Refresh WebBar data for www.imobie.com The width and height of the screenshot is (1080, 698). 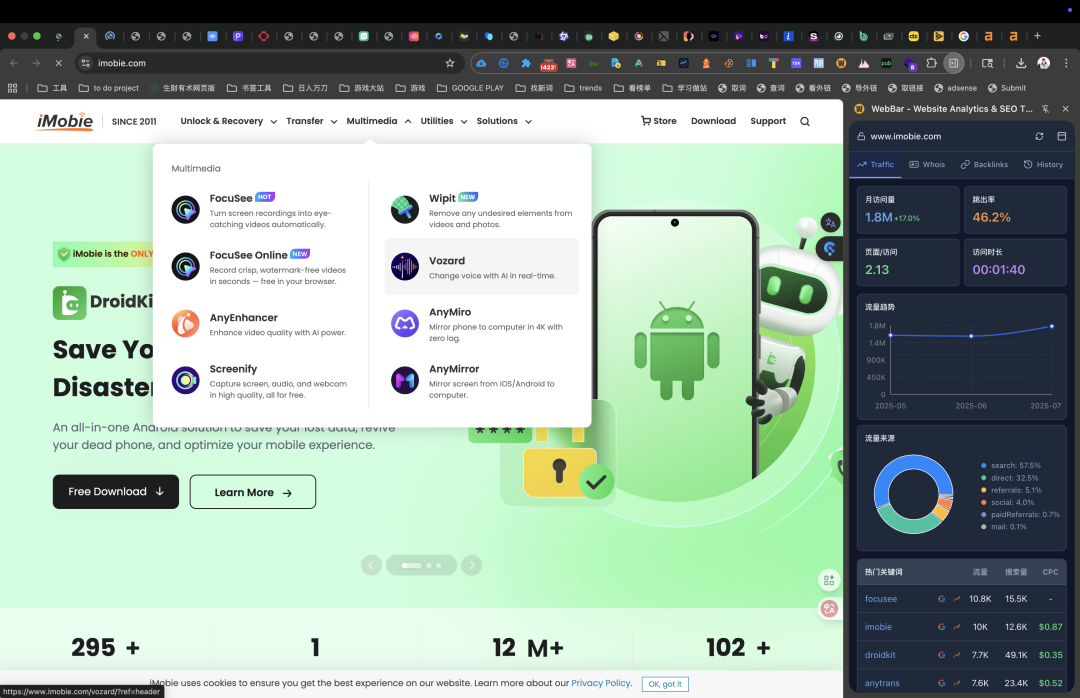pos(1039,136)
